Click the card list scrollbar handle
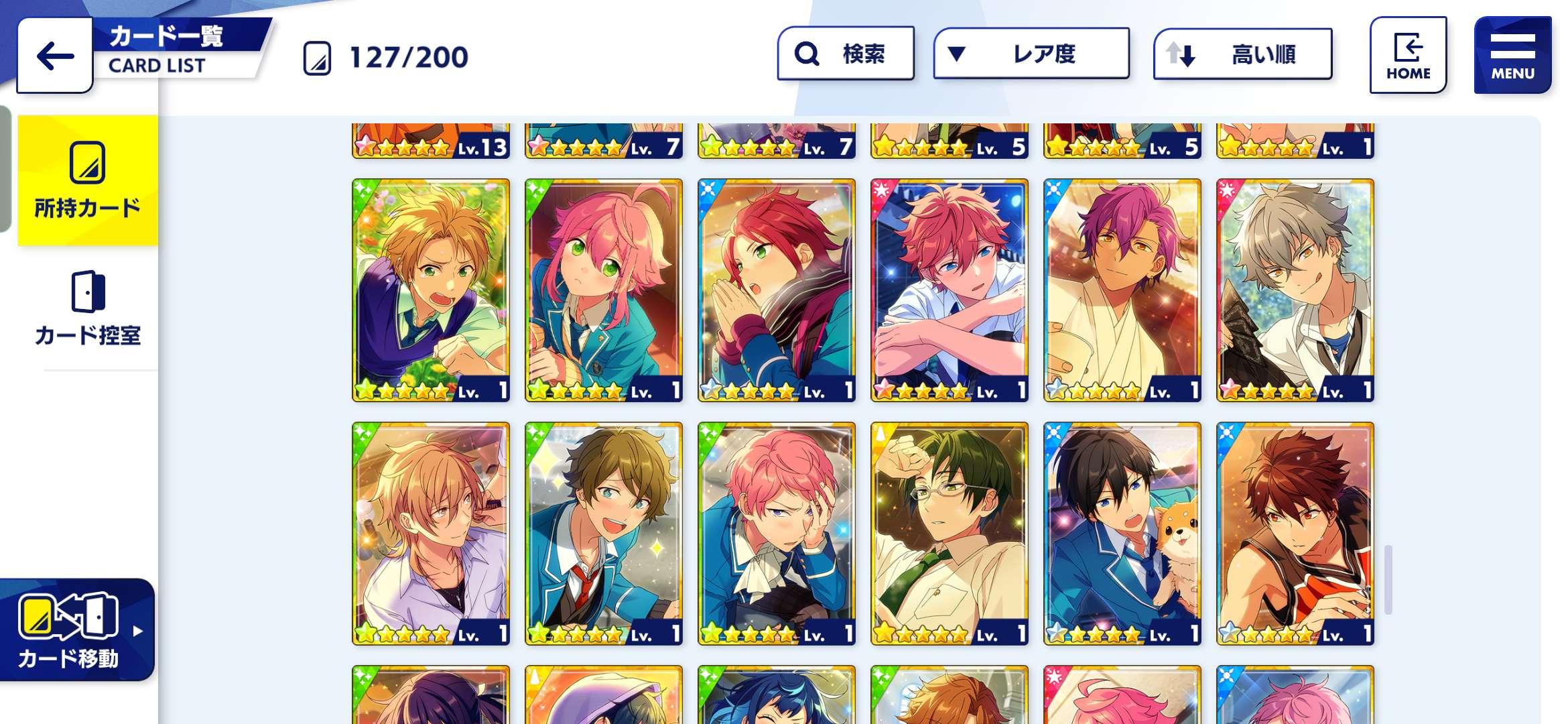 (x=1388, y=580)
